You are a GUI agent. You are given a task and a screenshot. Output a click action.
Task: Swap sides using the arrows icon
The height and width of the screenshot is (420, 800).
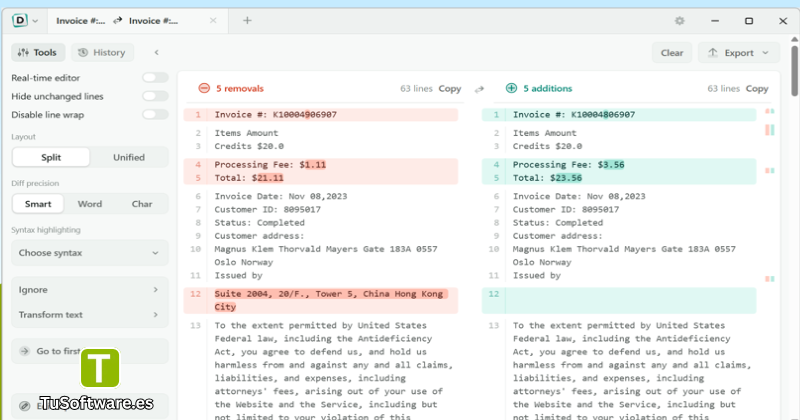click(479, 89)
